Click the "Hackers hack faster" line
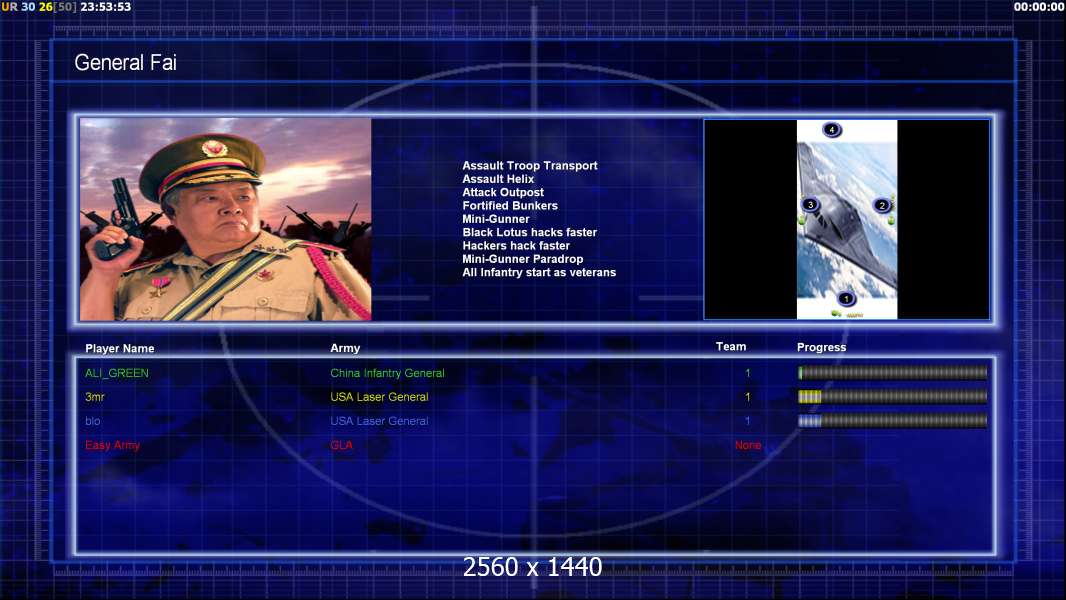The width and height of the screenshot is (1066, 600). pos(516,245)
